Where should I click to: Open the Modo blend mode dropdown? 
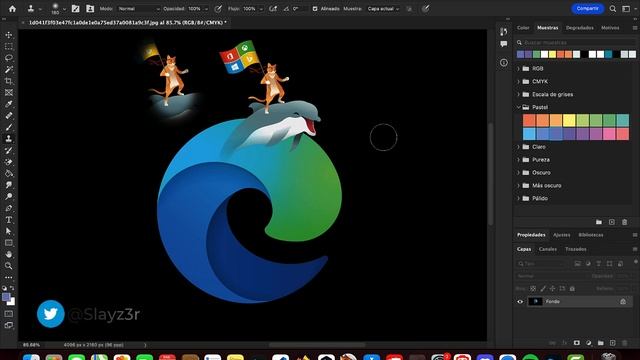coord(138,9)
